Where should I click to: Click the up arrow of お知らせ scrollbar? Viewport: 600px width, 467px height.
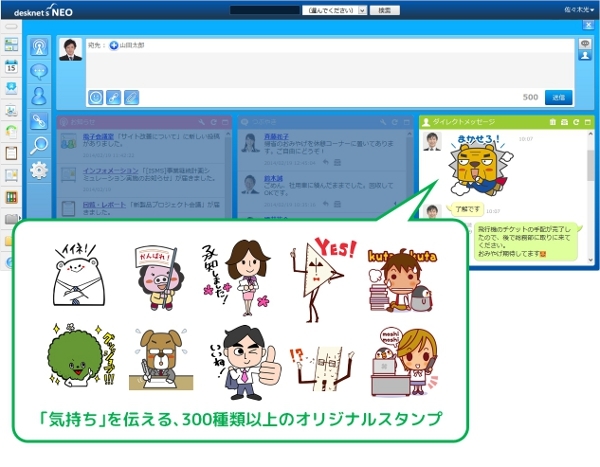click(228, 134)
